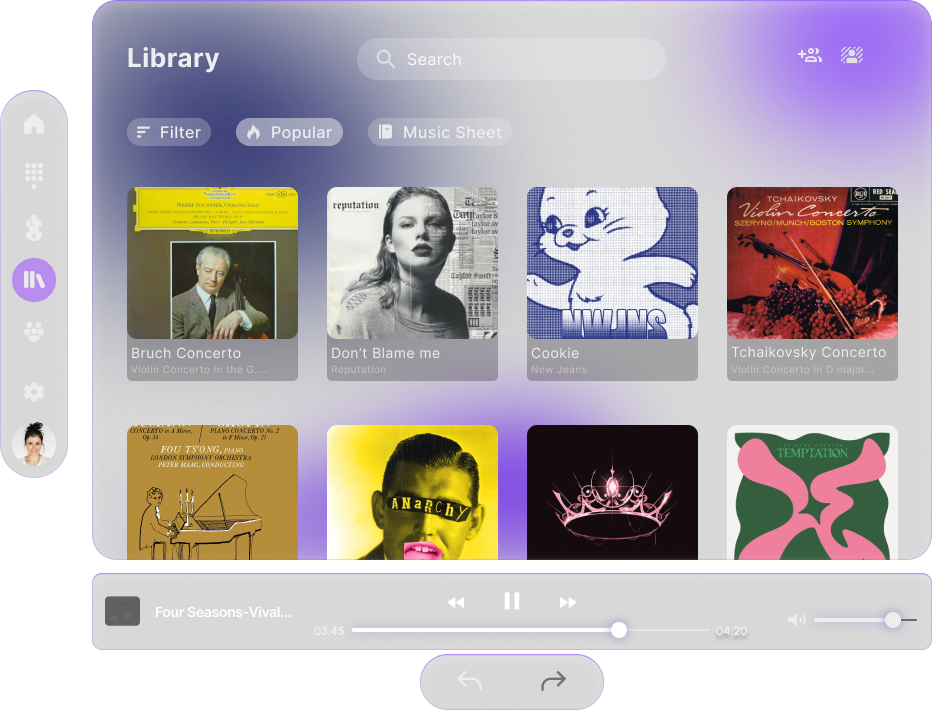The height and width of the screenshot is (710, 932).
Task: Open the dotted grid keypad icon
Action: (34, 175)
